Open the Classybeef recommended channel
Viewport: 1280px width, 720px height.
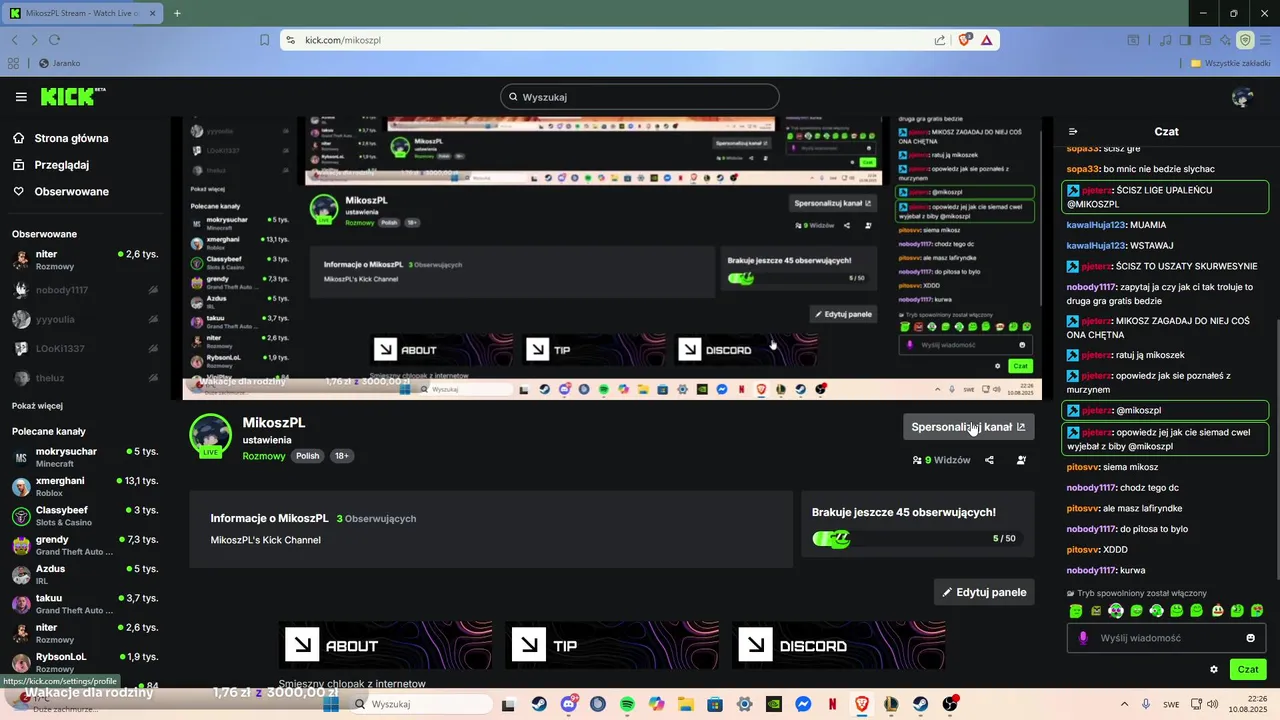tap(84, 516)
